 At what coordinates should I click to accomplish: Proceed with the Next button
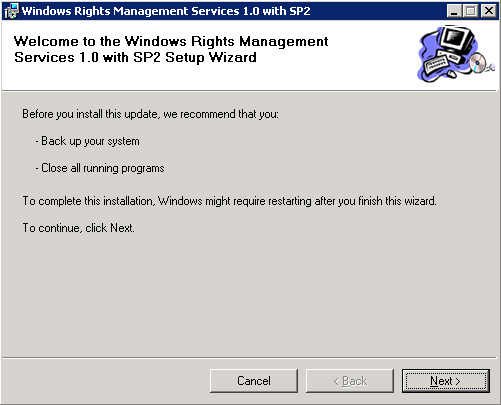tap(446, 381)
